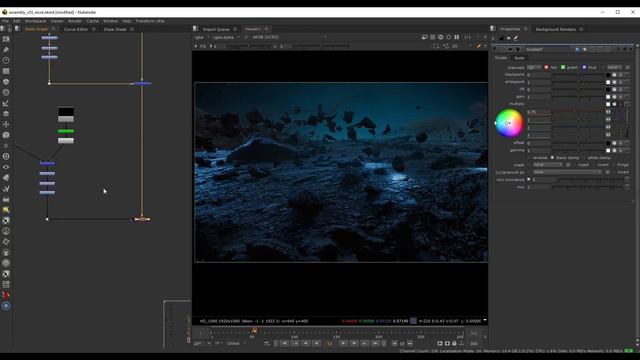640x360 pixels.
Task: Jump to the first frame
Action: point(284,344)
